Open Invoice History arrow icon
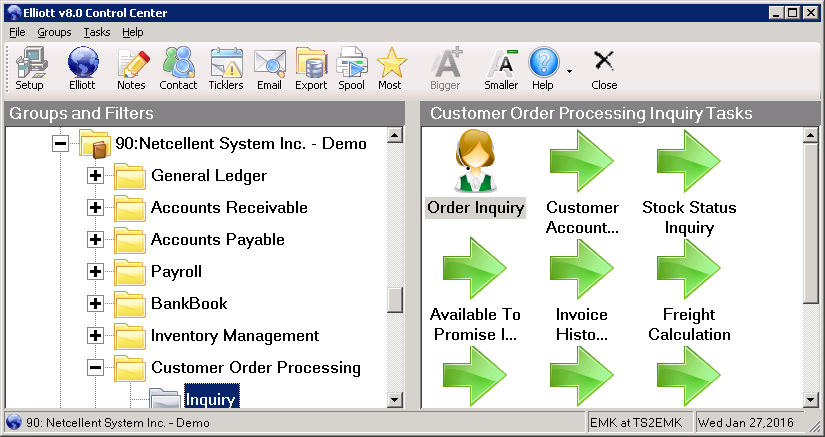The height and width of the screenshot is (437, 825). [x=581, y=268]
